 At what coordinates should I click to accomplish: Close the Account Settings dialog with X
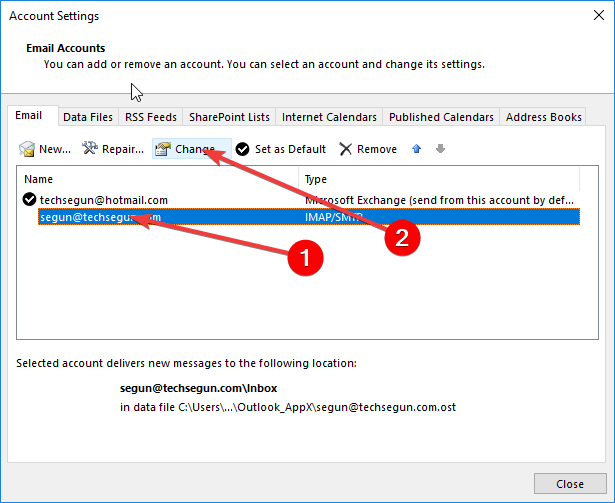coord(599,15)
